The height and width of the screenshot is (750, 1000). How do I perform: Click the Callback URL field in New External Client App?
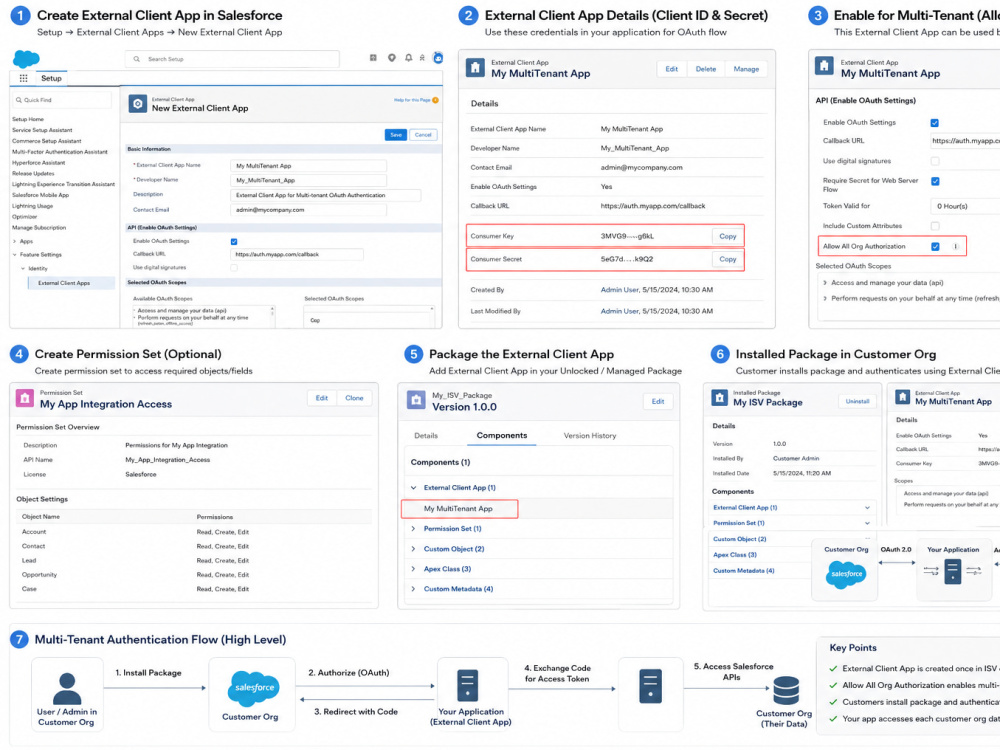[x=297, y=254]
